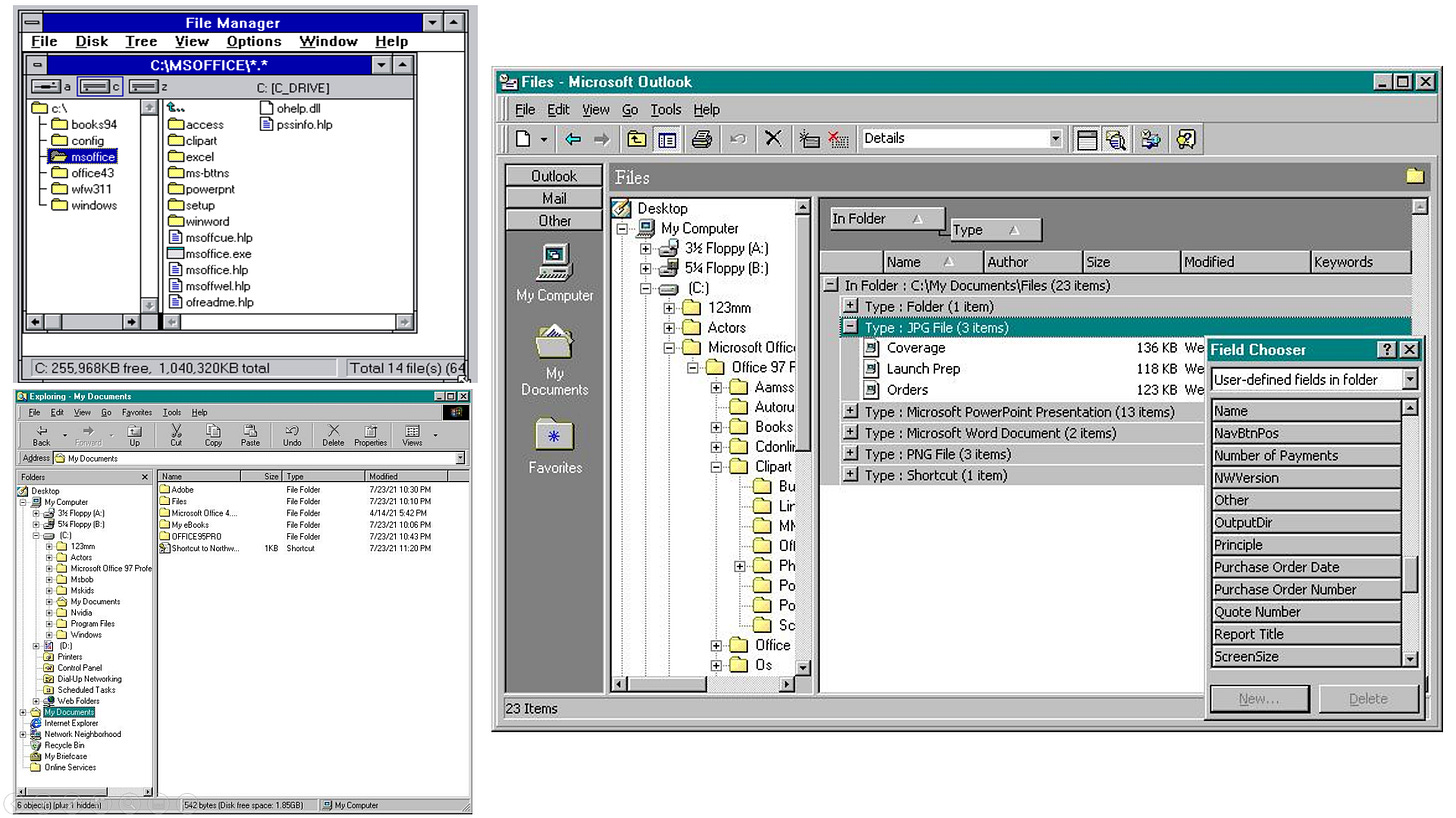Click Up One Level folder icon in Outlook
The image size is (1456, 818).
click(x=637, y=139)
